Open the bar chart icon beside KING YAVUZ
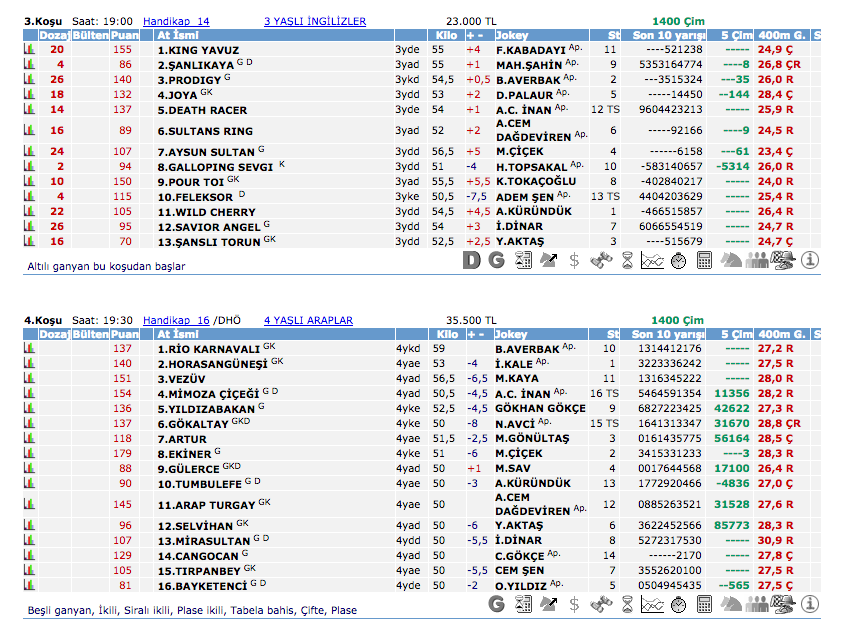 click(x=29, y=49)
